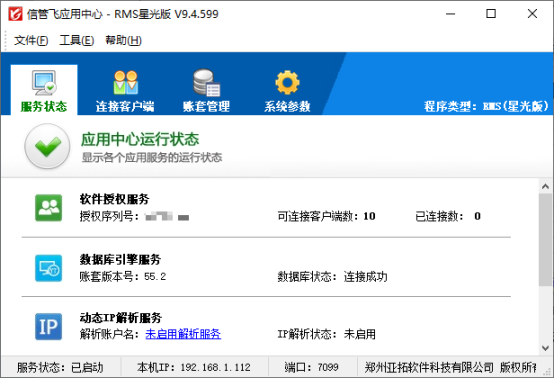Viewport: 554px width, 378px height.
Task: Select the 系统参数 gear icon
Action: [x=287, y=82]
